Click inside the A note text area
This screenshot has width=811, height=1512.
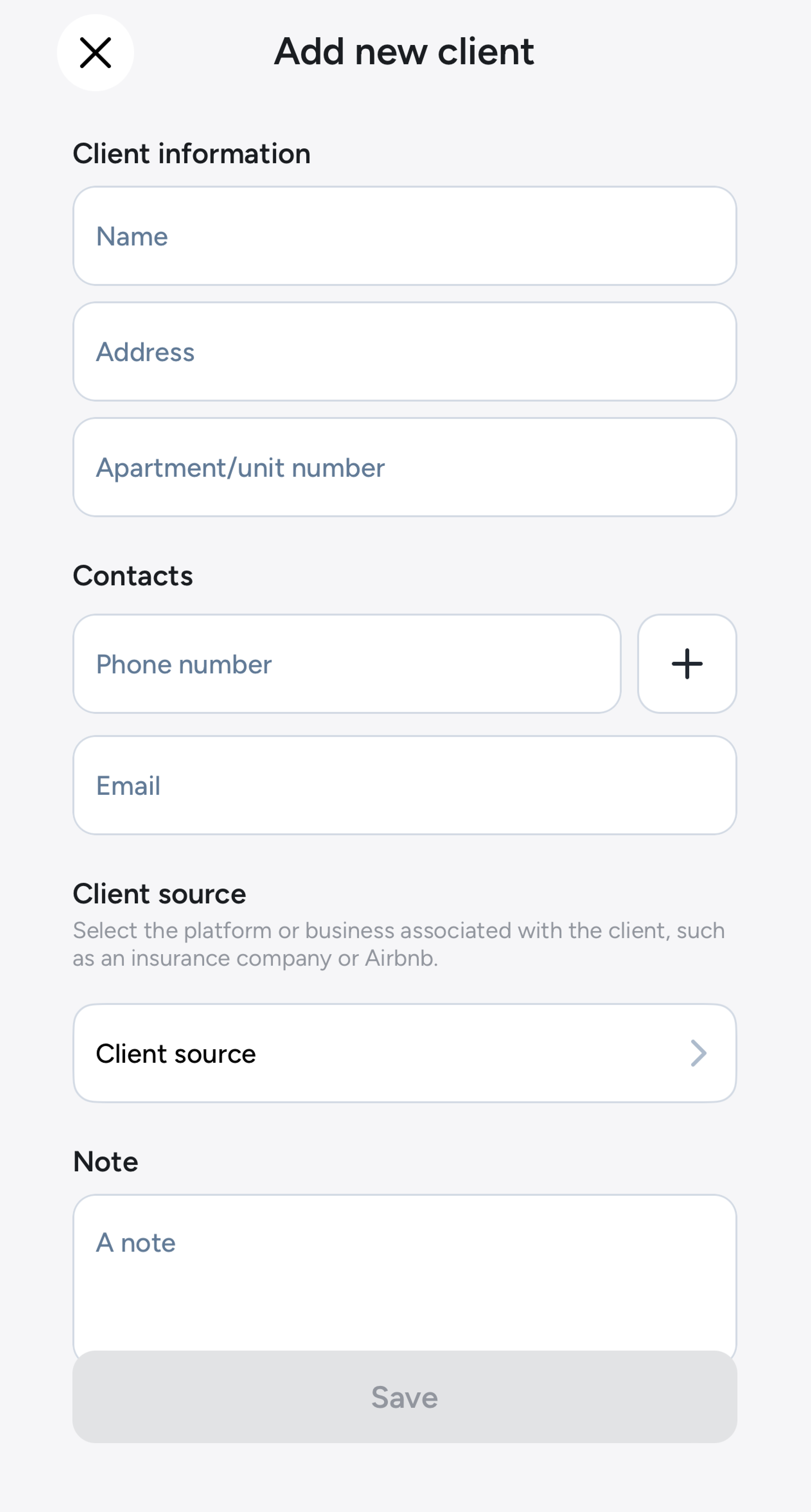pos(405,1274)
